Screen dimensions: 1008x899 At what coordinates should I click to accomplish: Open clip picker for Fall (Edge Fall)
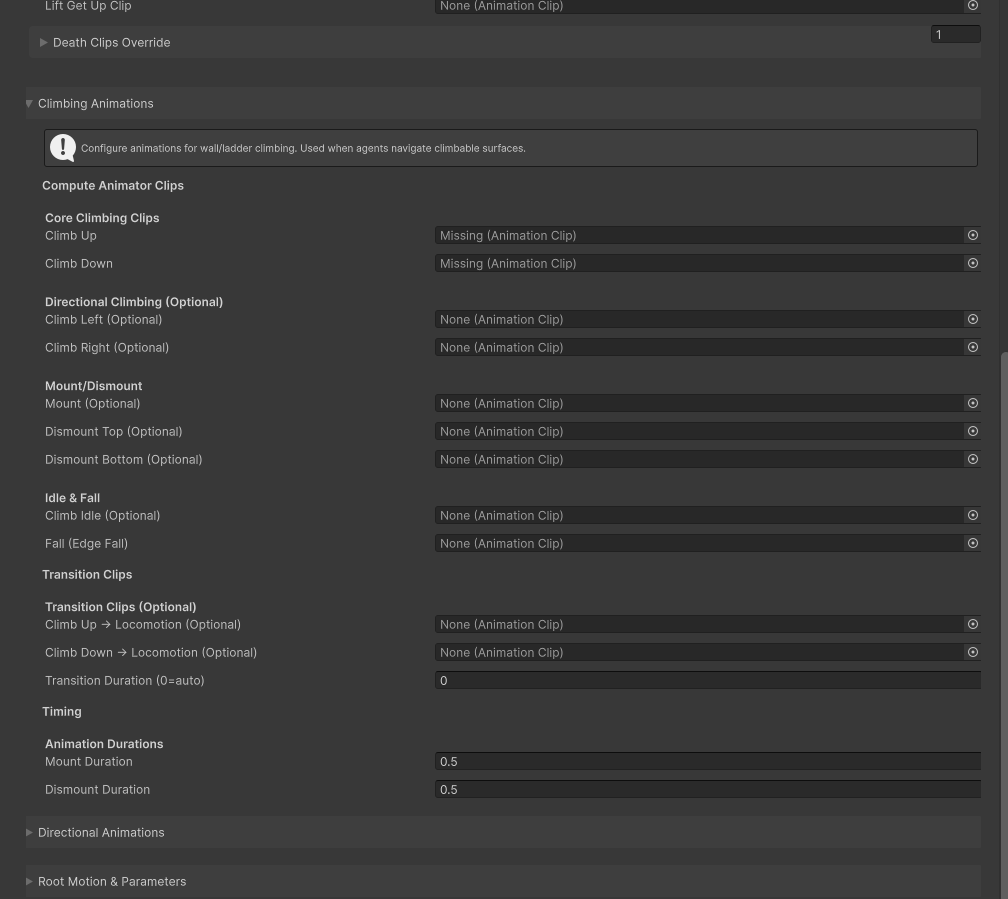[x=972, y=543]
